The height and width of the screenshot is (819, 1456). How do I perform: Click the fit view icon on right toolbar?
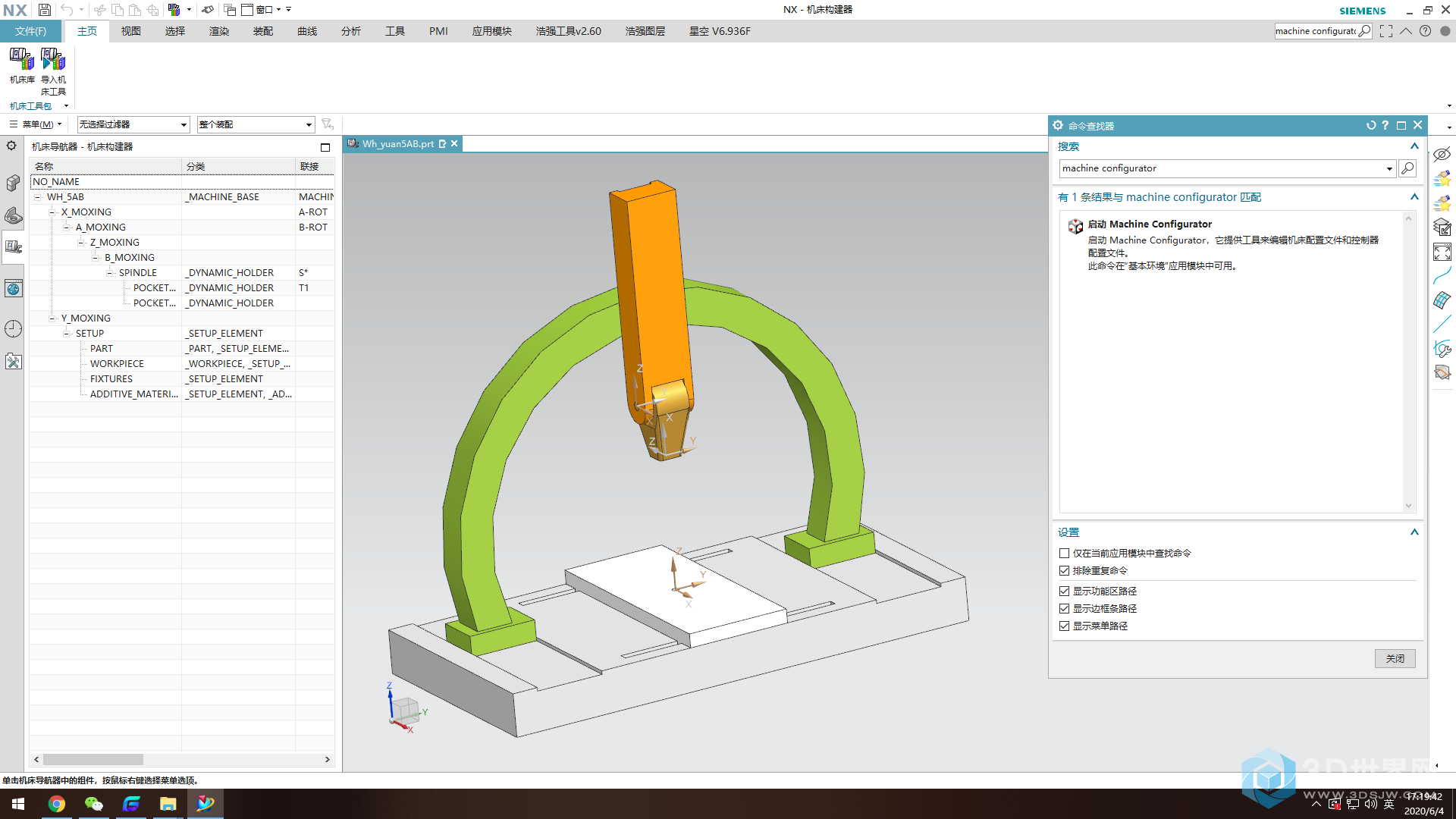pos(1442,252)
